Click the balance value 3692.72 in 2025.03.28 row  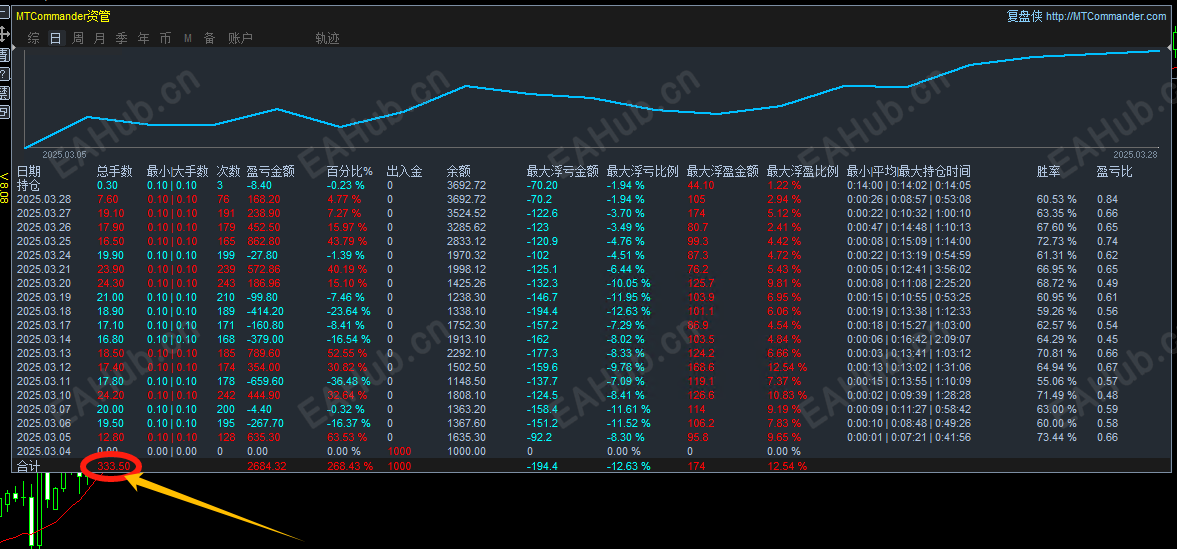click(466, 199)
